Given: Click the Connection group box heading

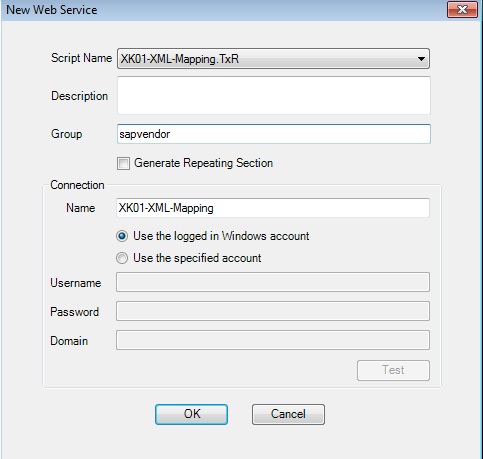Looking at the screenshot, I should click(x=77, y=185).
